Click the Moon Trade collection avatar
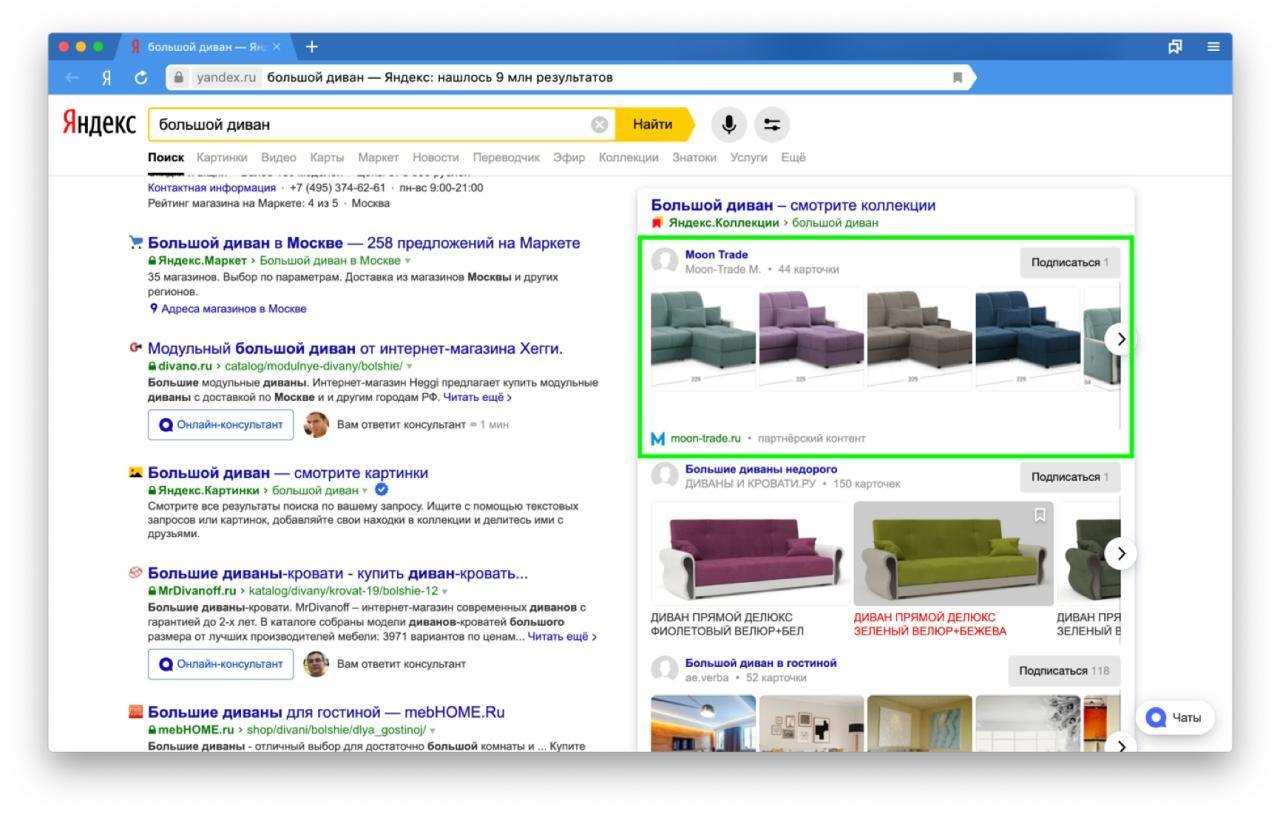This screenshot has width=1280, height=814. (x=665, y=262)
